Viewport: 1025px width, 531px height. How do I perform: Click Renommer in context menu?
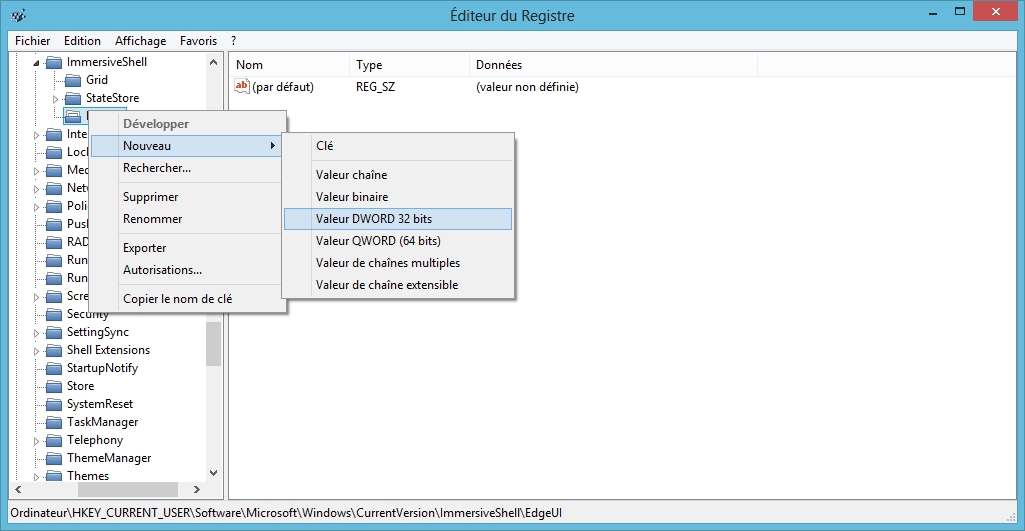click(x=187, y=219)
